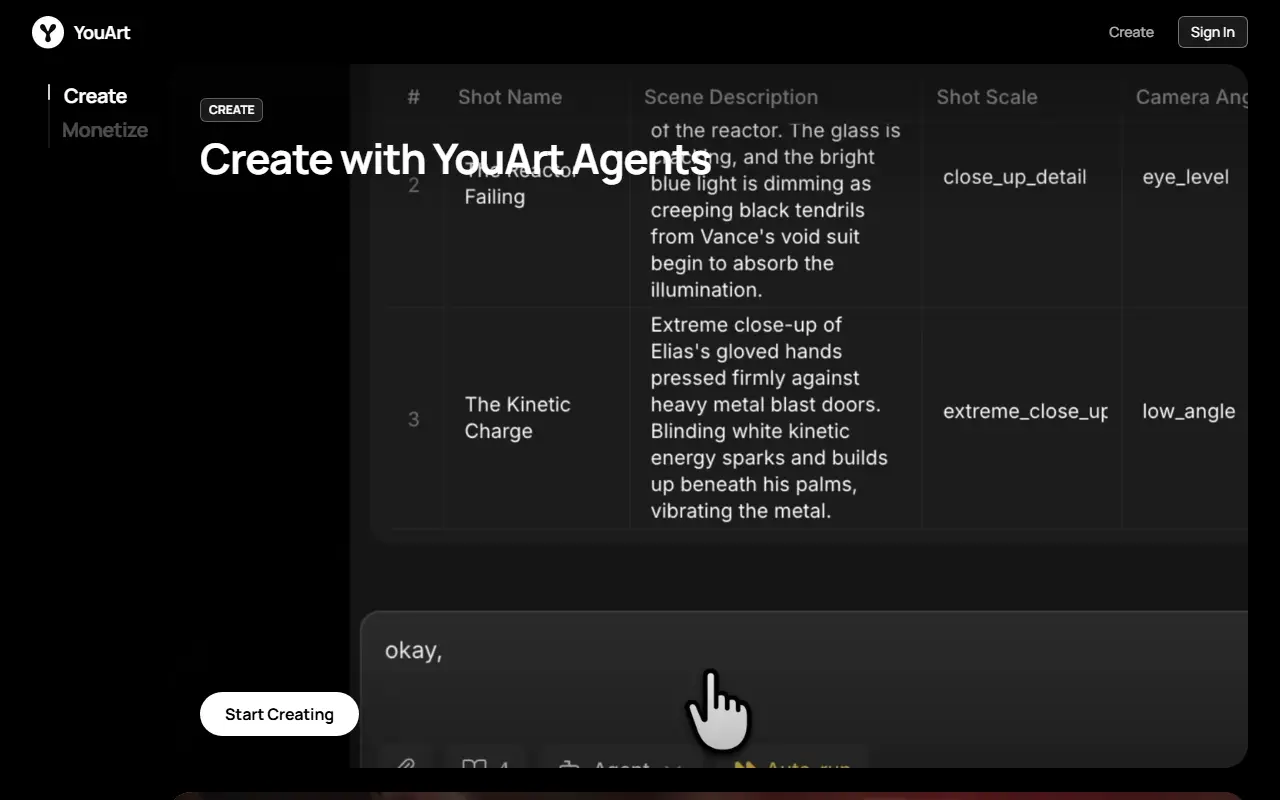Click the Start Creating button
1280x800 pixels.
pos(279,714)
